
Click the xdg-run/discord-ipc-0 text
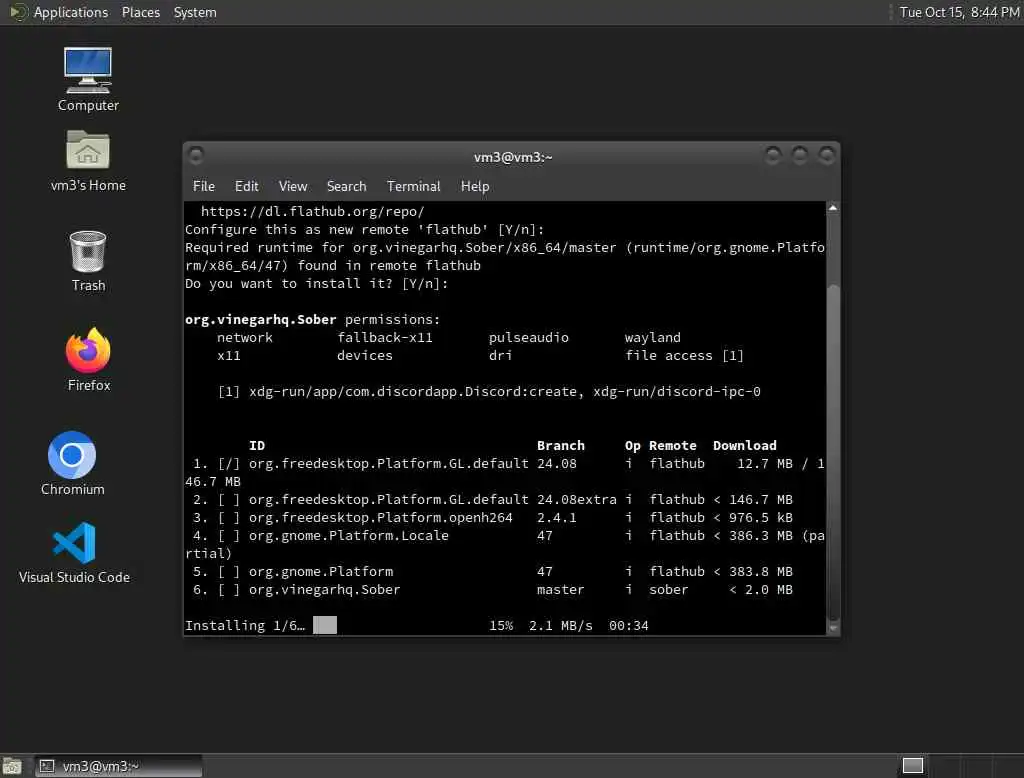pyautogui.click(x=677, y=392)
